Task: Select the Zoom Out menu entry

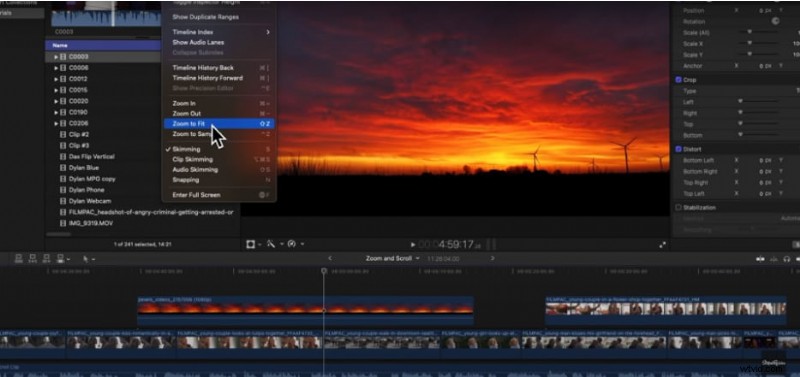Action: coord(219,114)
